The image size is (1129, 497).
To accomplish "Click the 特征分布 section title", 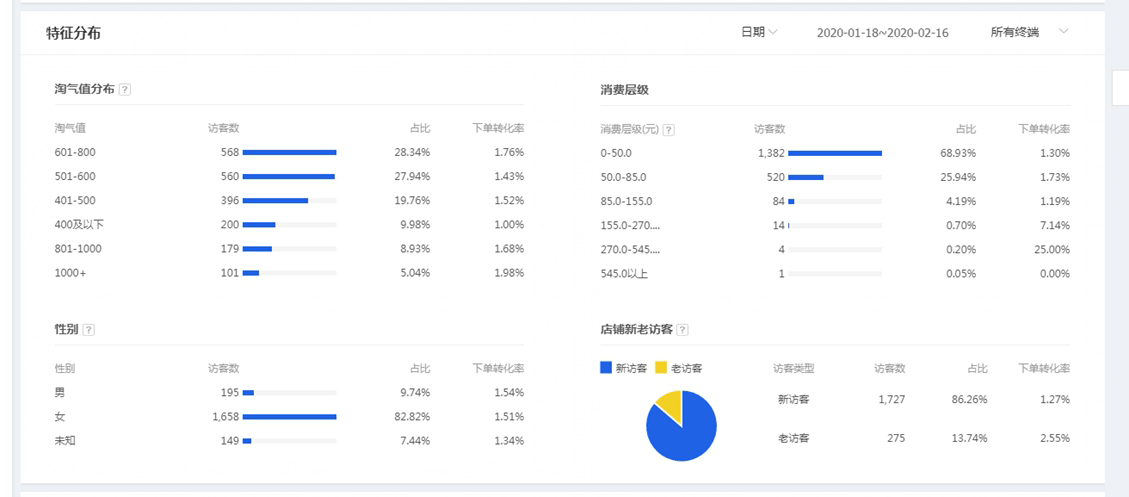I will click(x=73, y=33).
